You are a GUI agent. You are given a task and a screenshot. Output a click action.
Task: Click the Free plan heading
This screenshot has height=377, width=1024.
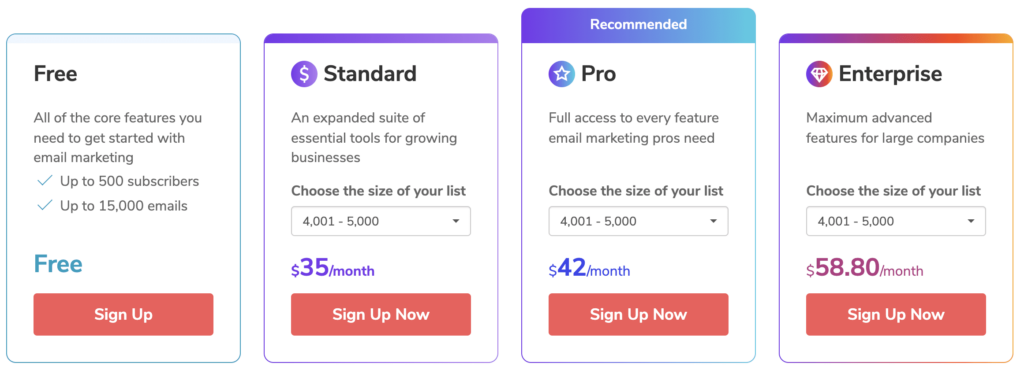pyautogui.click(x=56, y=74)
